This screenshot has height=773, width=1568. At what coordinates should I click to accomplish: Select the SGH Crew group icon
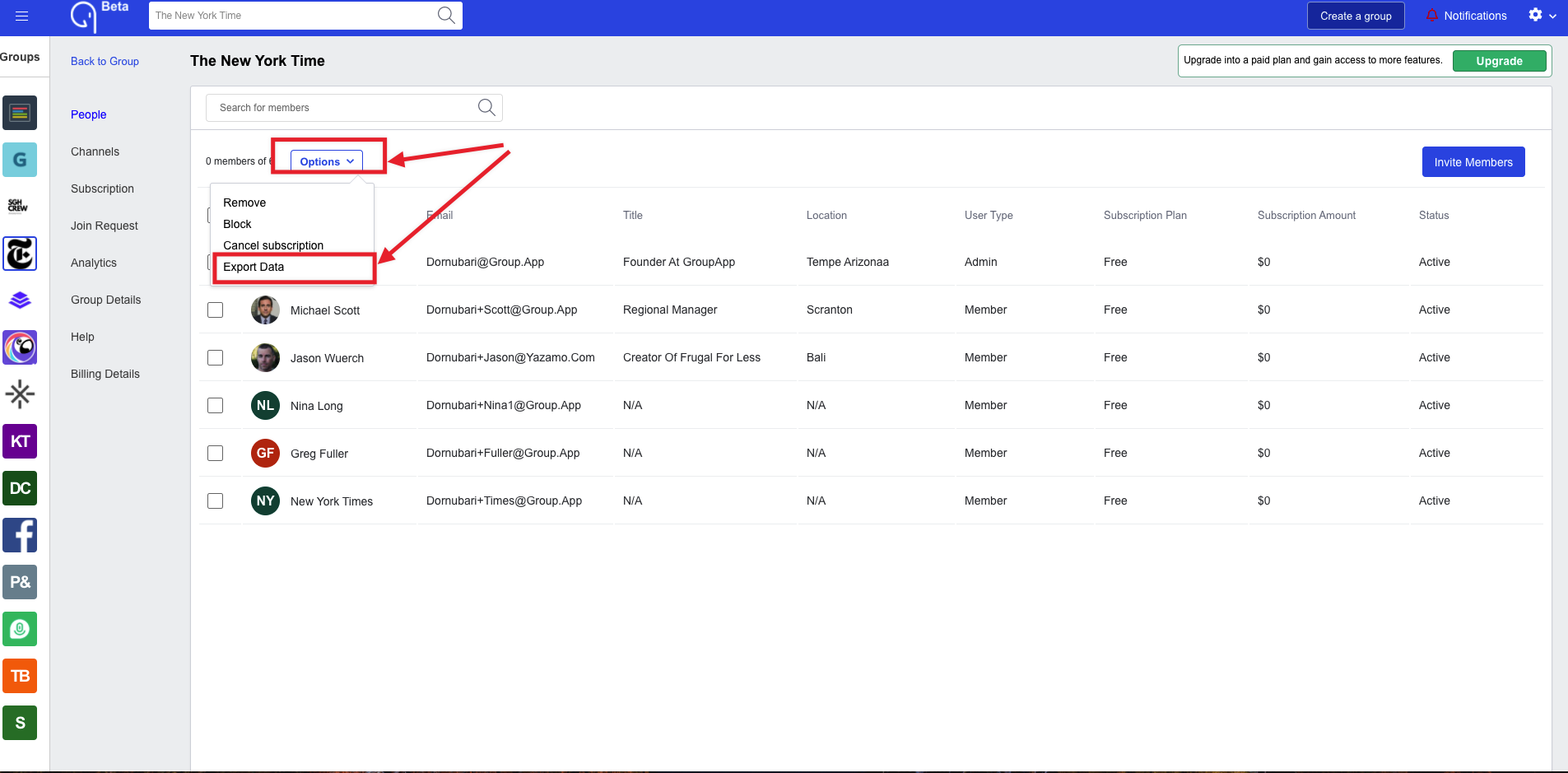[x=18, y=206]
